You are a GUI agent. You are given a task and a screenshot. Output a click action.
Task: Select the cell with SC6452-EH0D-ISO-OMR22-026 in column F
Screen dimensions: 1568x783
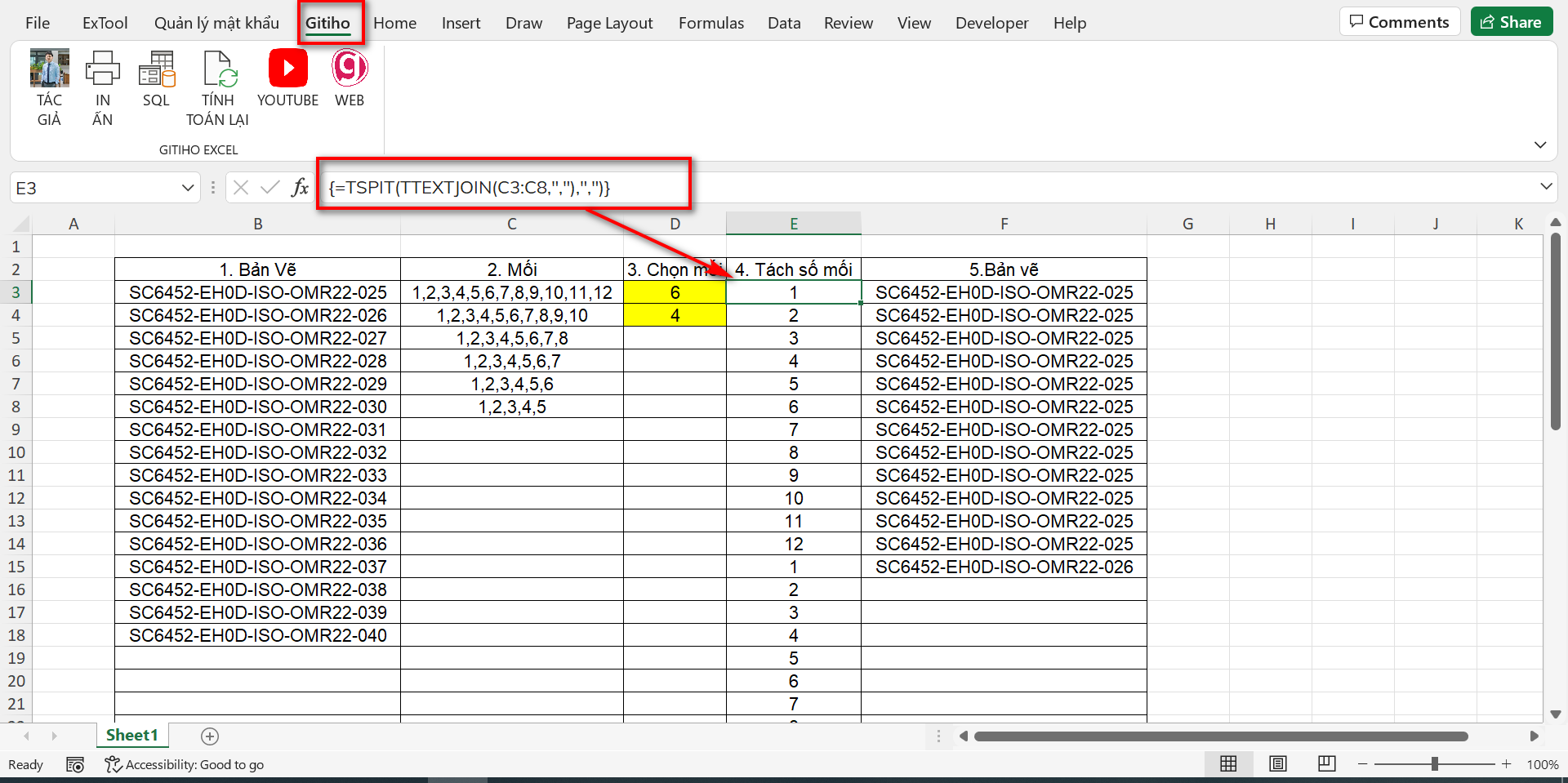[x=1004, y=567]
